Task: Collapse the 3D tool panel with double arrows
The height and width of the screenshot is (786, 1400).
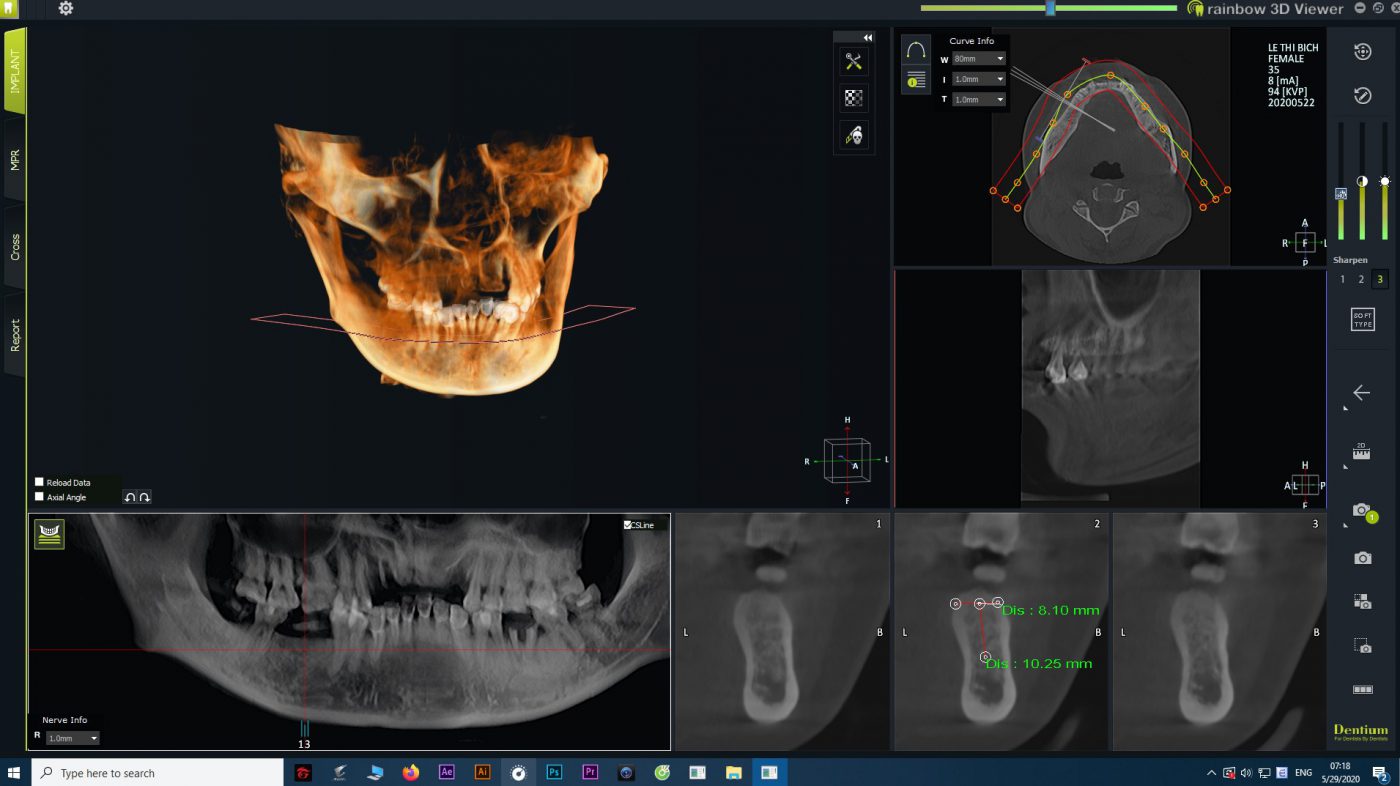Action: click(868, 38)
